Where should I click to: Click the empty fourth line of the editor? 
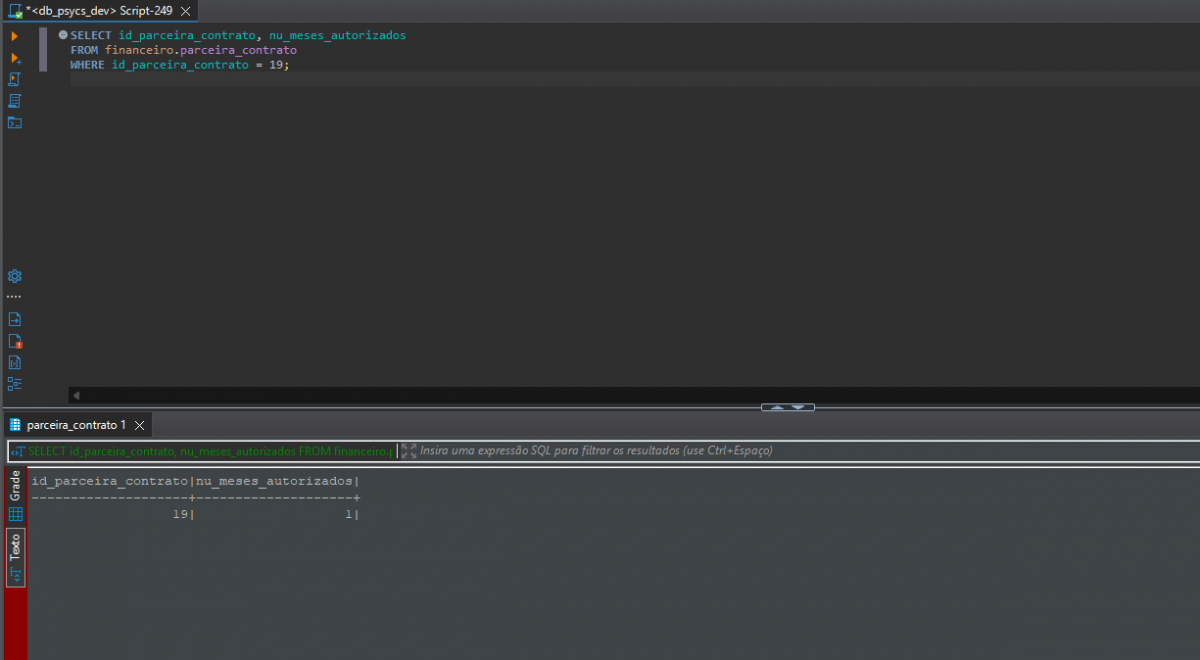(634, 79)
